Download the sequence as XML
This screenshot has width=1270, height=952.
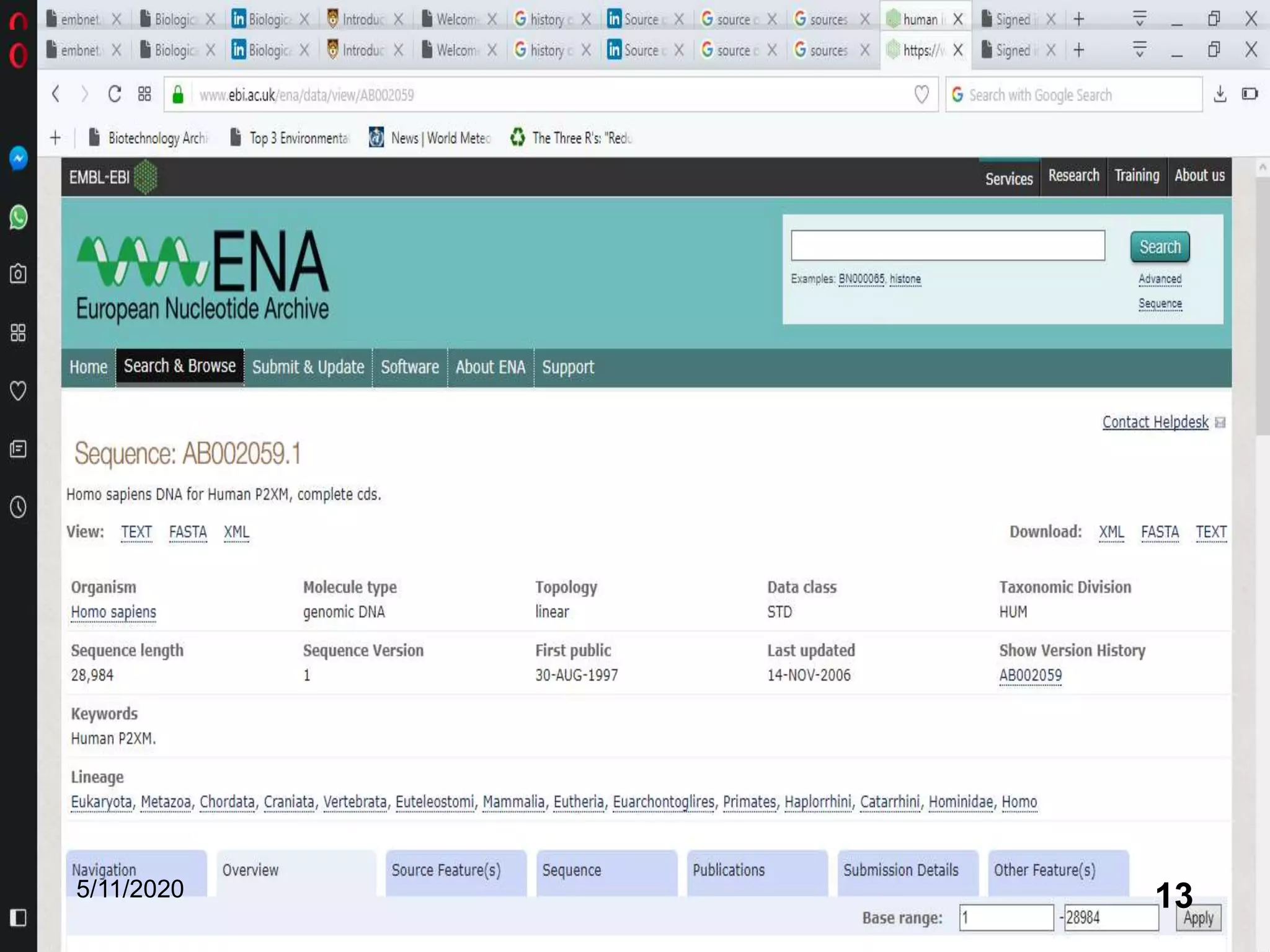1111,532
